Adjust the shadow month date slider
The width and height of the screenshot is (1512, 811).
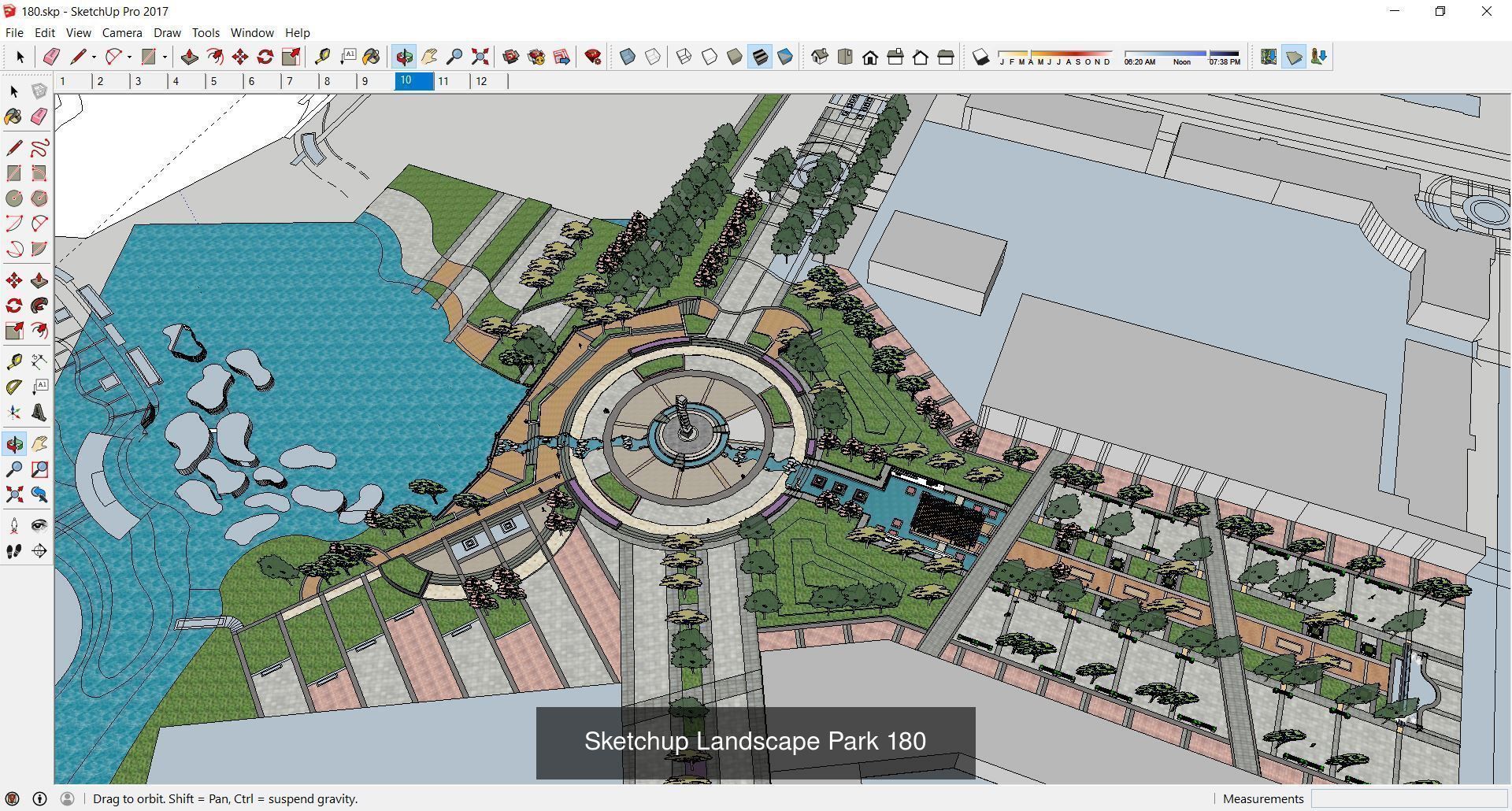1055,57
